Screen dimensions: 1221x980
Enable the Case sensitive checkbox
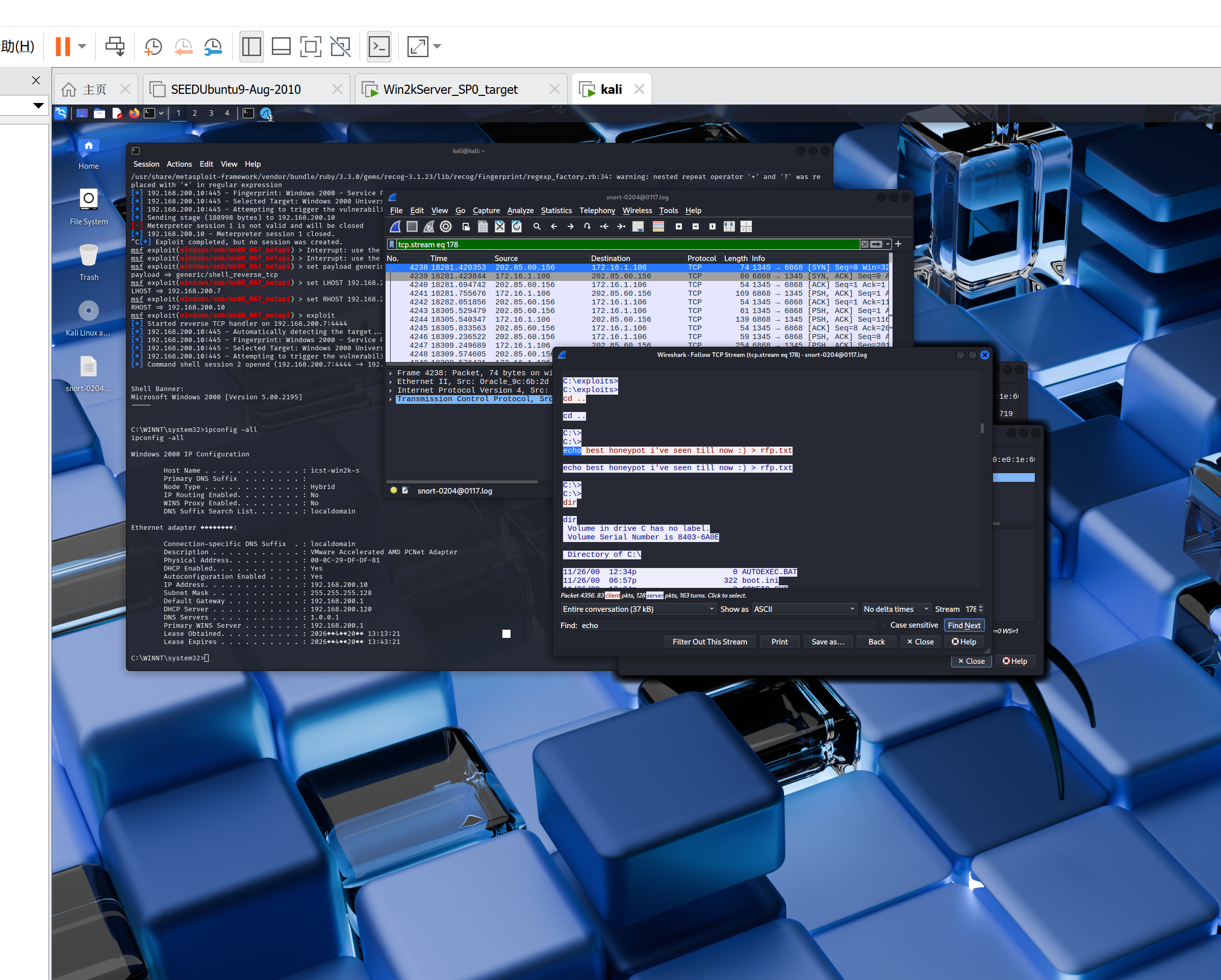click(883, 625)
